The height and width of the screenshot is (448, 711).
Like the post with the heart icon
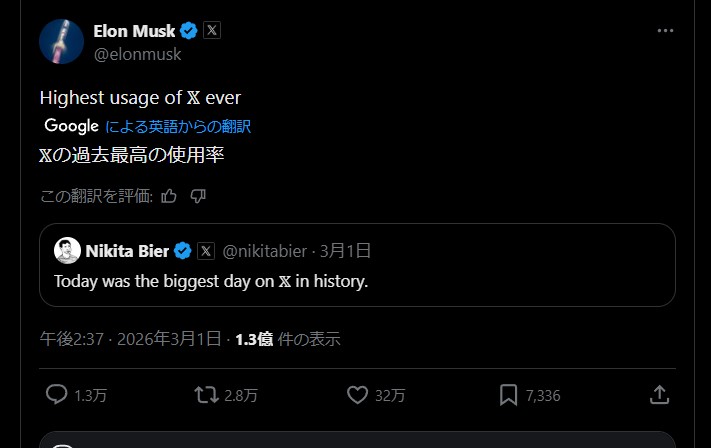click(357, 395)
